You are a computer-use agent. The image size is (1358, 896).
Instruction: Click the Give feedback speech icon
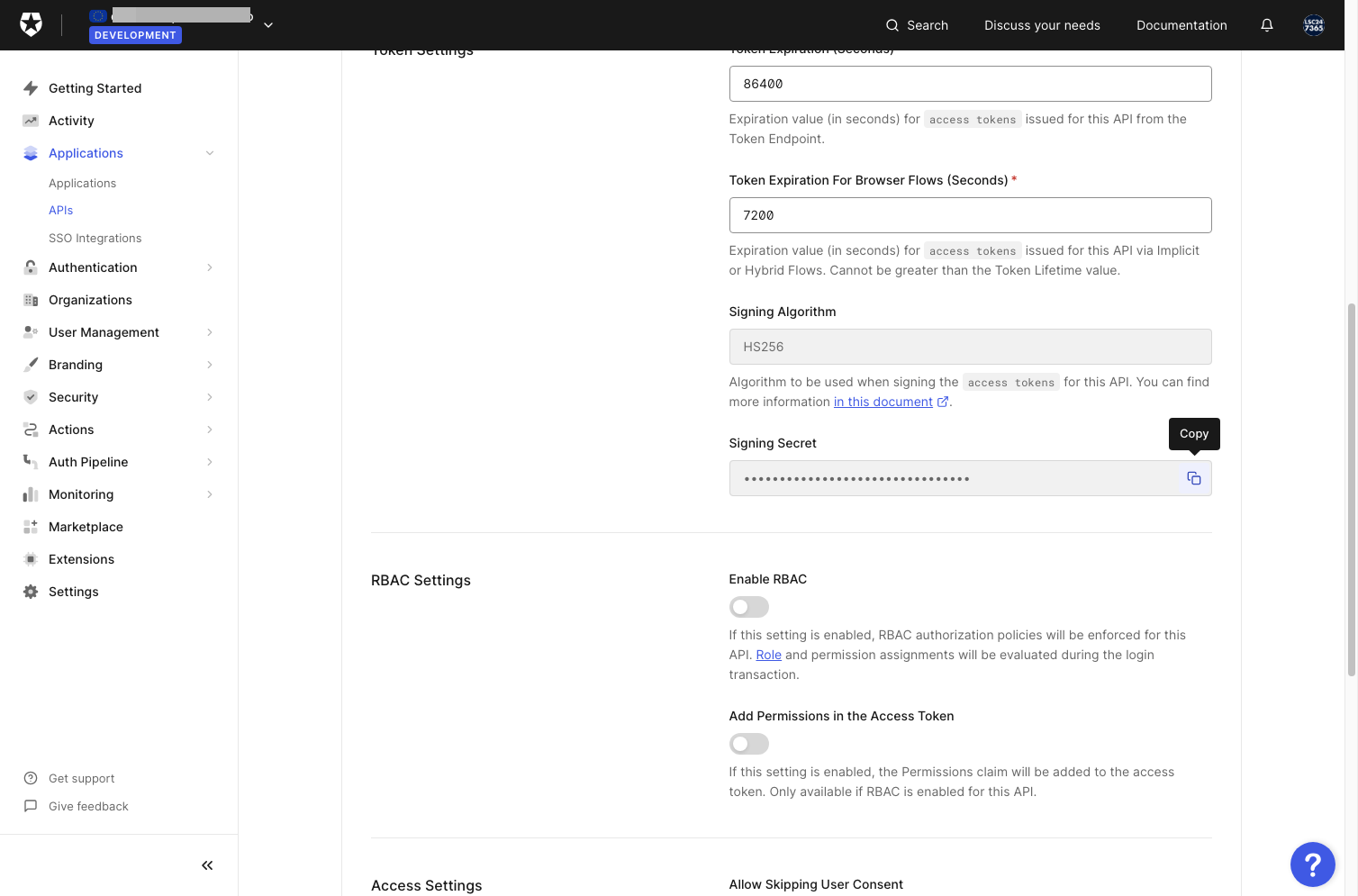tap(31, 806)
